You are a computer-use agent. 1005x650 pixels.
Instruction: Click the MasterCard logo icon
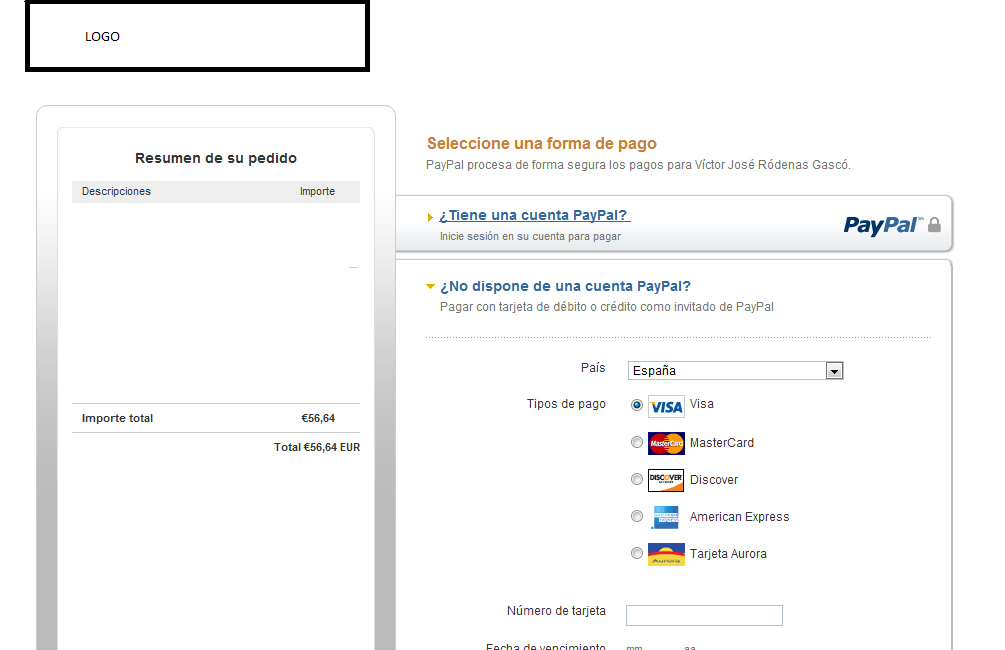tap(666, 443)
